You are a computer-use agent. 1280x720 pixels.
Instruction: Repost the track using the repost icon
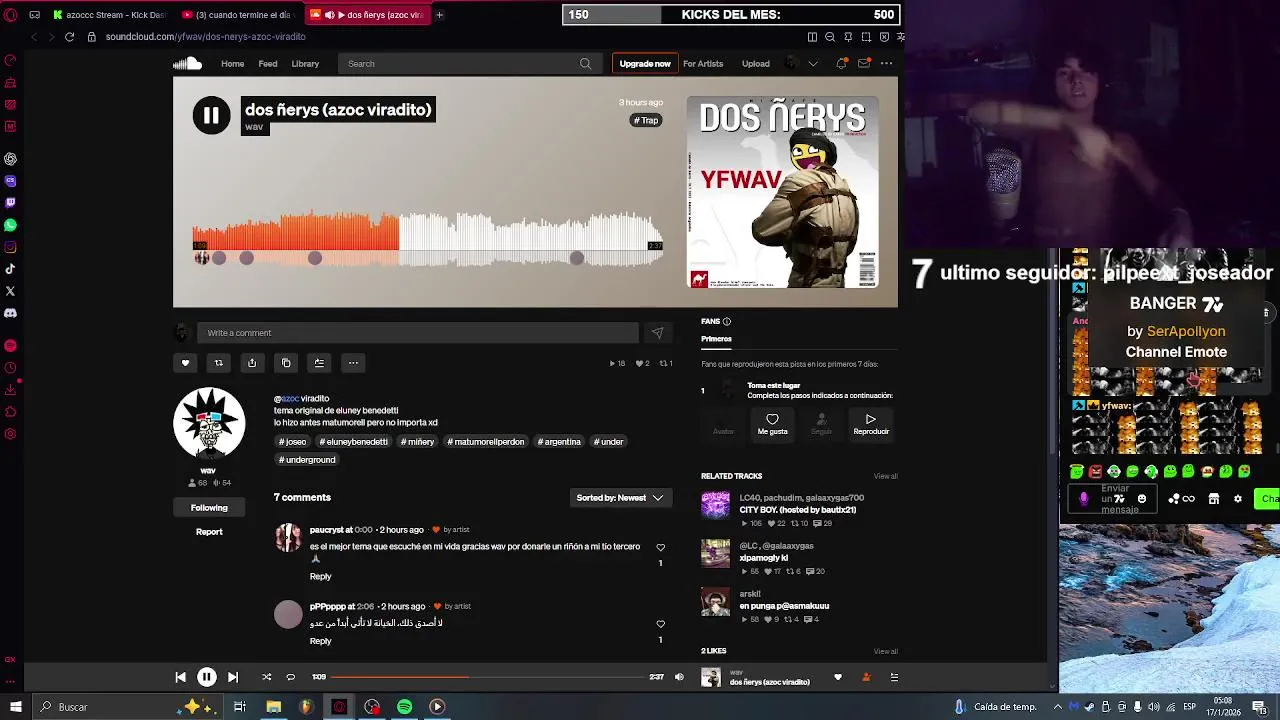click(218, 363)
